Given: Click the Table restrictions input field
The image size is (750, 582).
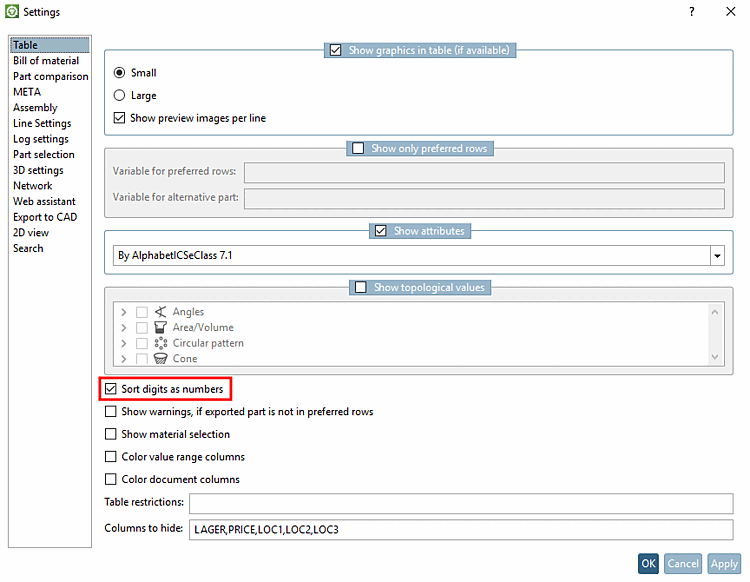Looking at the screenshot, I should click(x=461, y=502).
